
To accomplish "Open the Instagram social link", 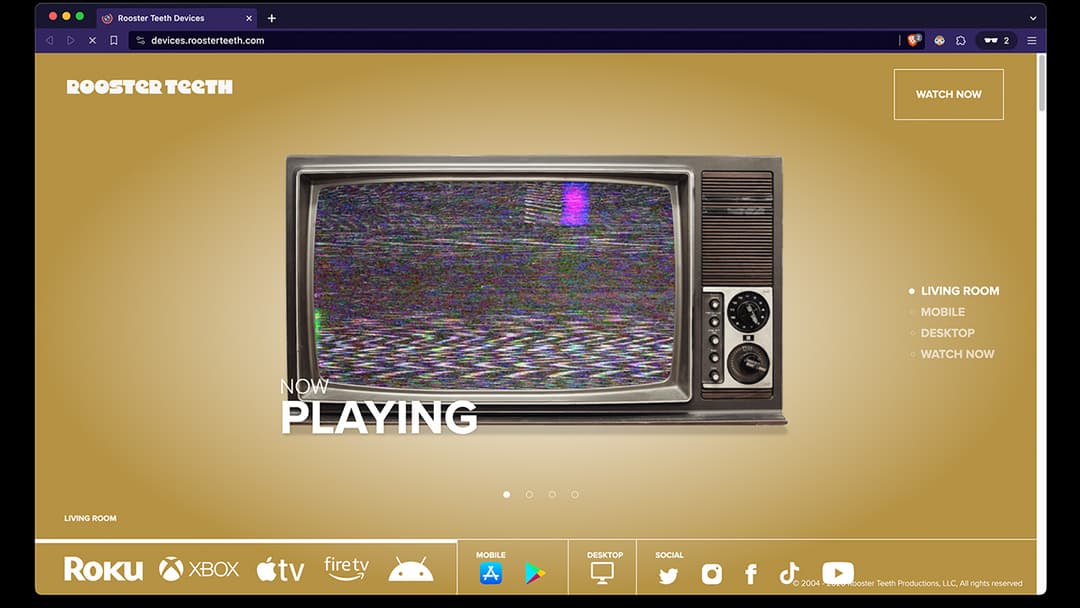I will pyautogui.click(x=712, y=574).
